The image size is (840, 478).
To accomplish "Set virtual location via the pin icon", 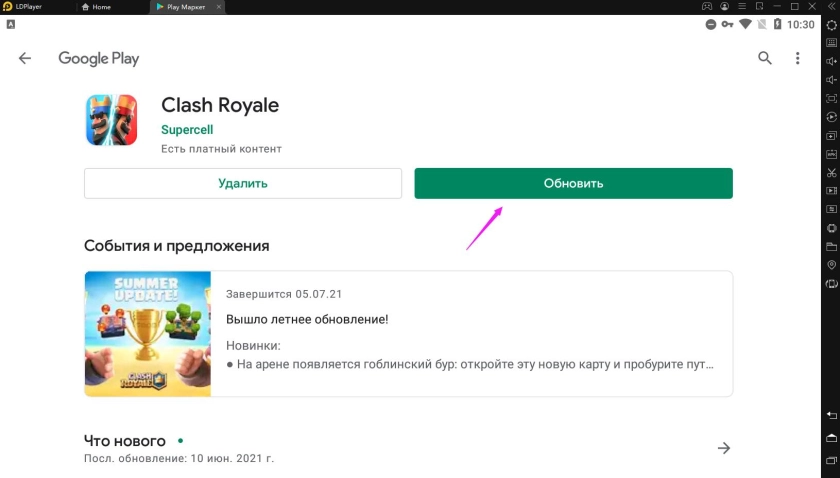I will point(831,265).
